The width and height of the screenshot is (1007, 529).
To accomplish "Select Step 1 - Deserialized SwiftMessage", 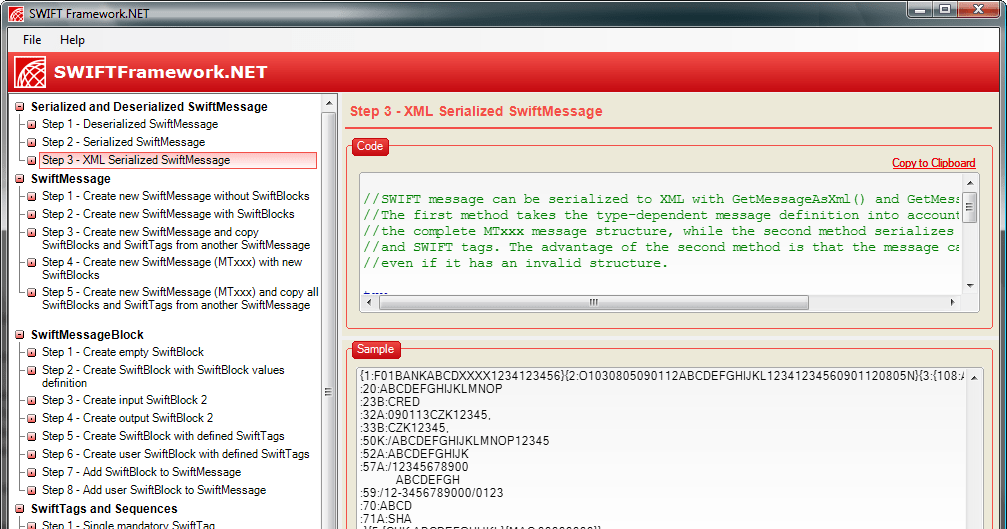I will [x=130, y=124].
